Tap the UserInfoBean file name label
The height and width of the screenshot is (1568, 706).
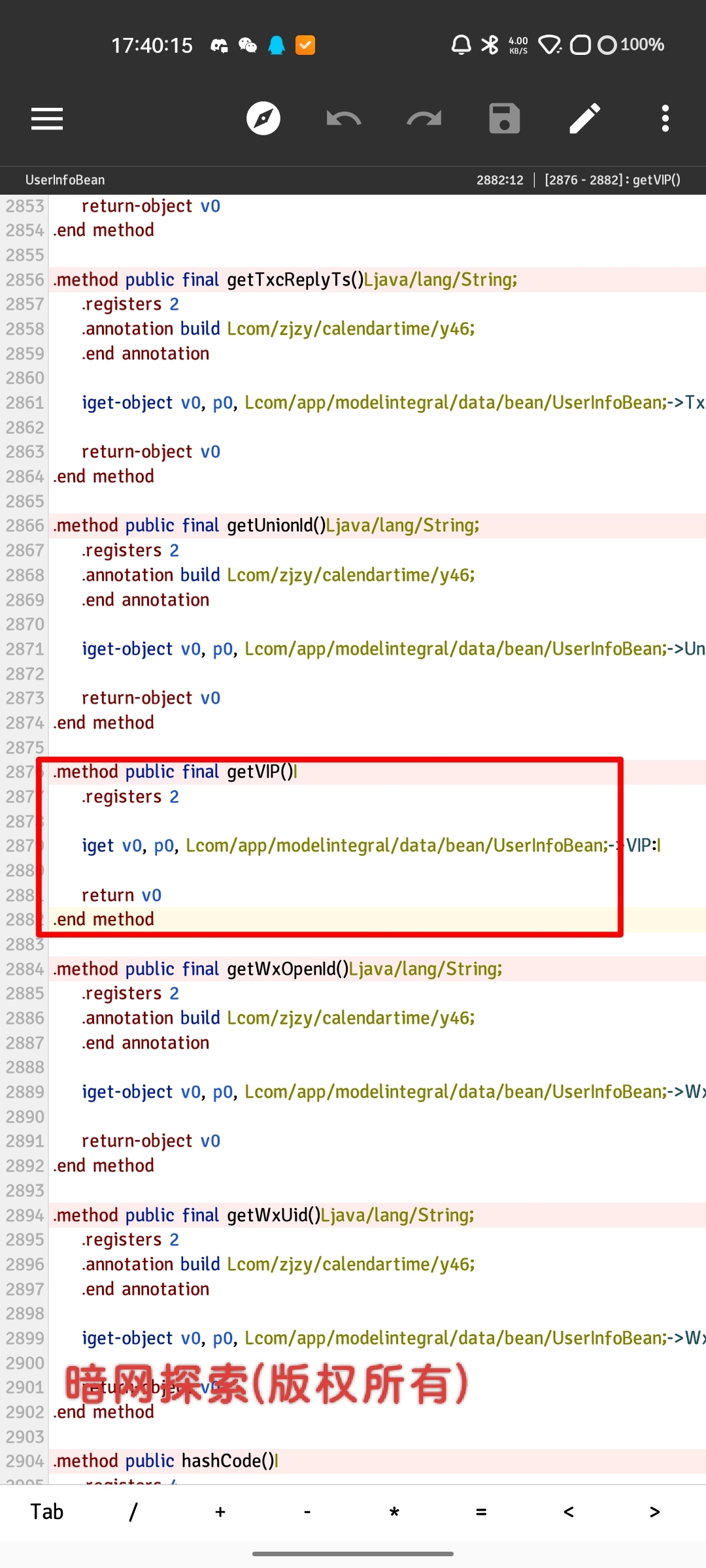[x=65, y=180]
